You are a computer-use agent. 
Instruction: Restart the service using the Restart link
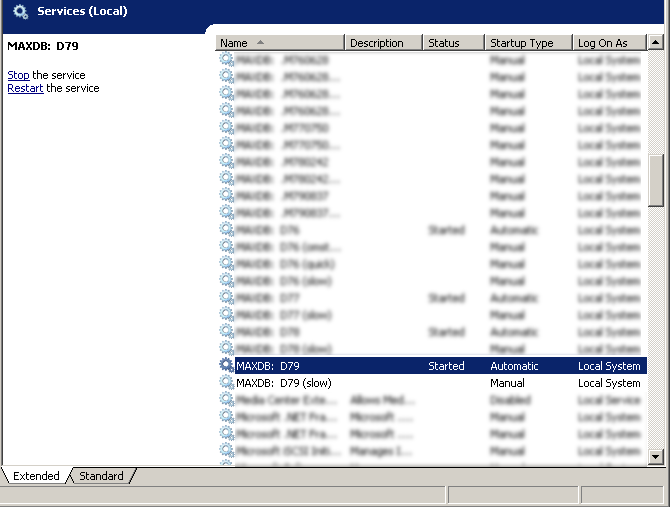click(25, 88)
